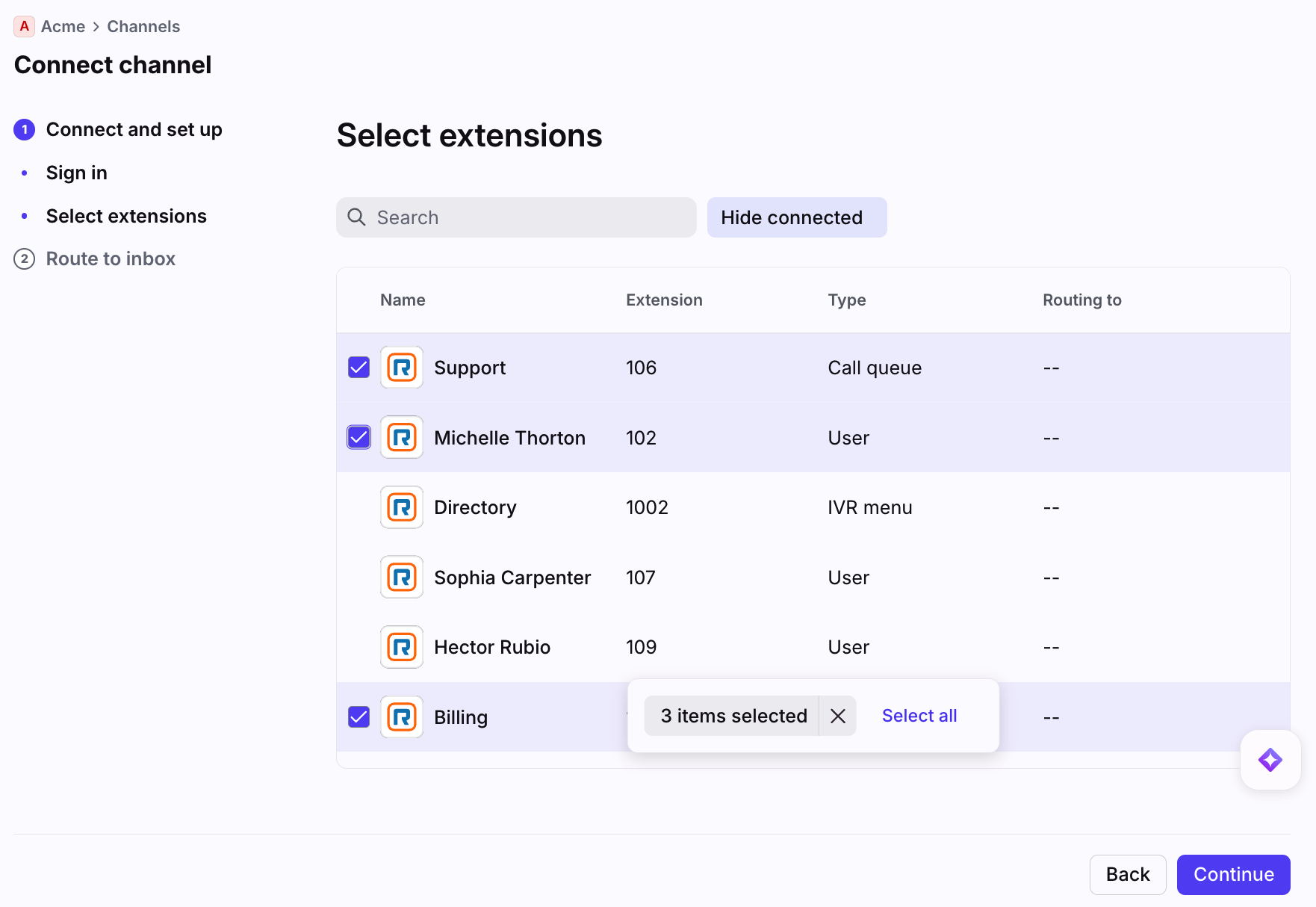Viewport: 1316px width, 907px height.
Task: Click extension number 106
Action: pyautogui.click(x=641, y=368)
